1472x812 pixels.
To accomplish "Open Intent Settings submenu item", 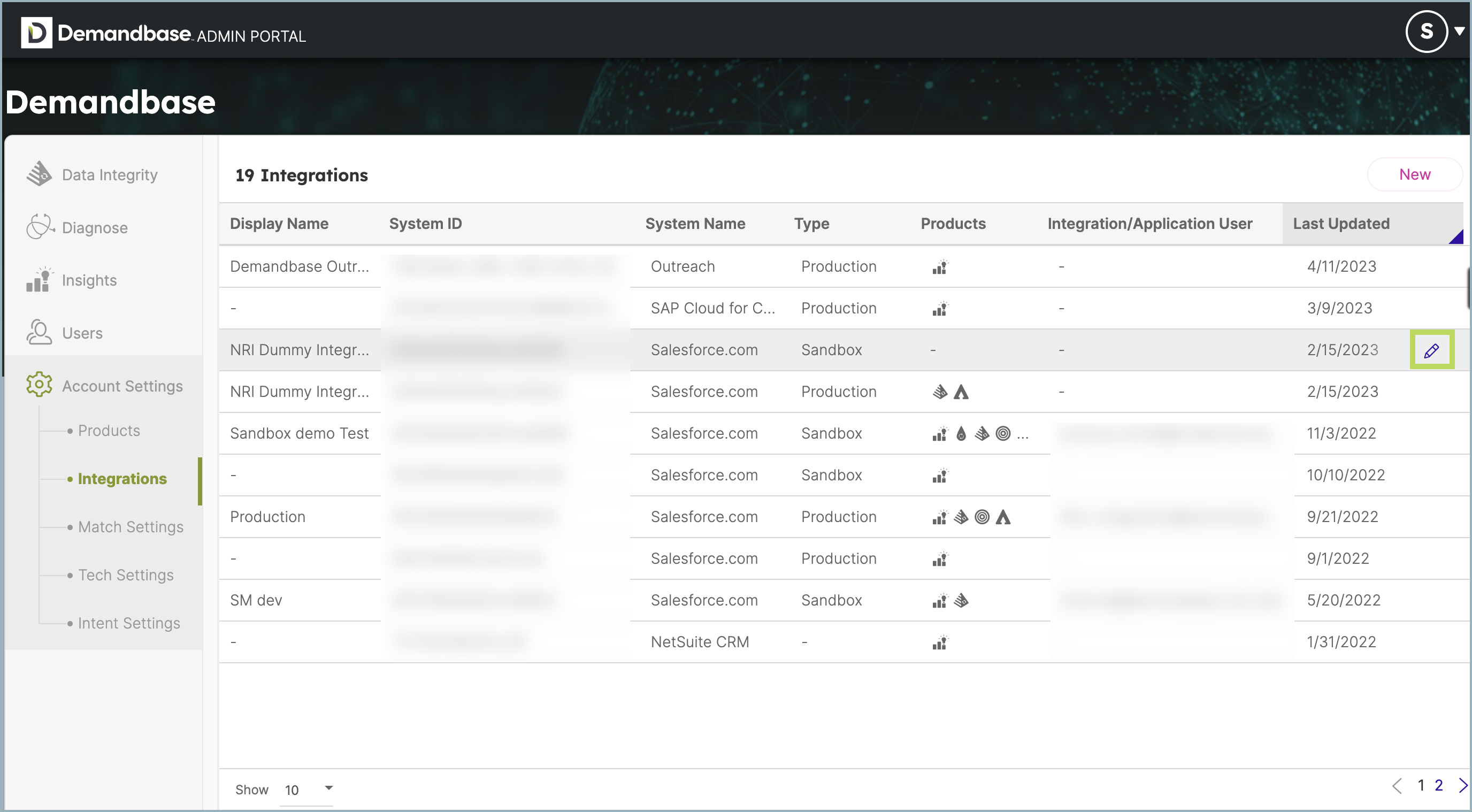I will coord(128,623).
